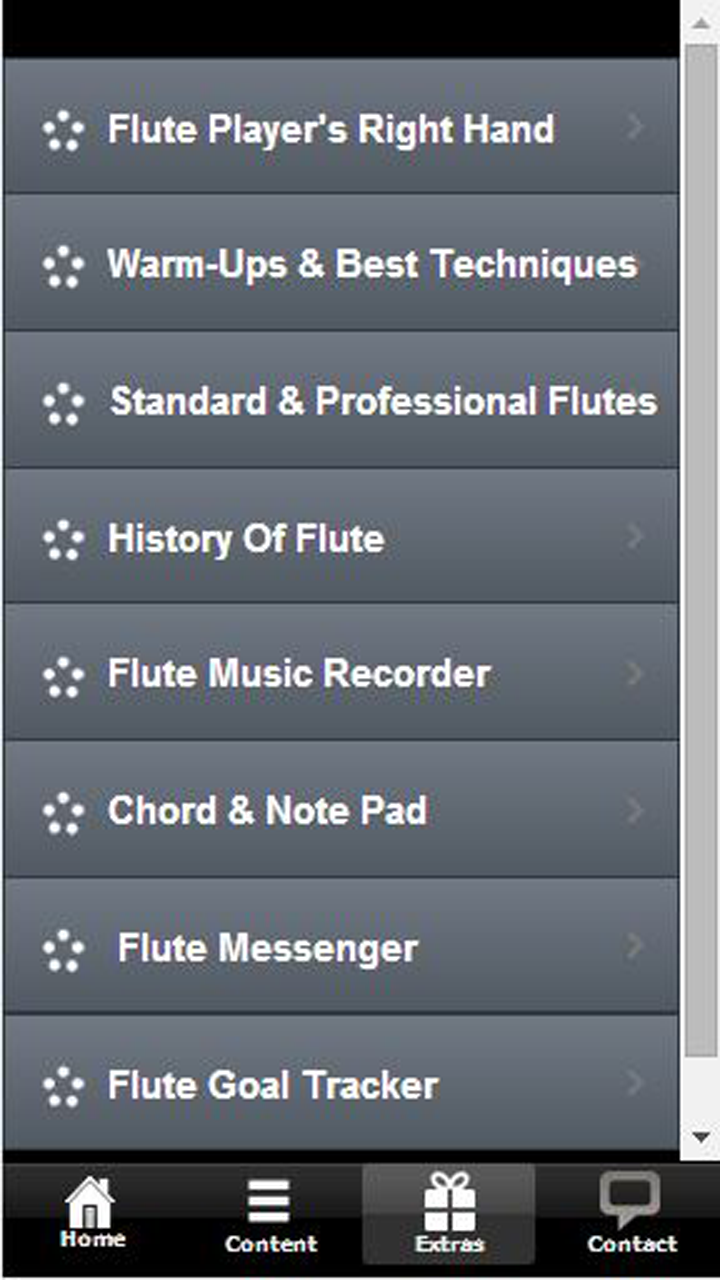This screenshot has height=1280, width=720.
Task: Click the scrollbar down arrow
Action: tap(700, 1138)
